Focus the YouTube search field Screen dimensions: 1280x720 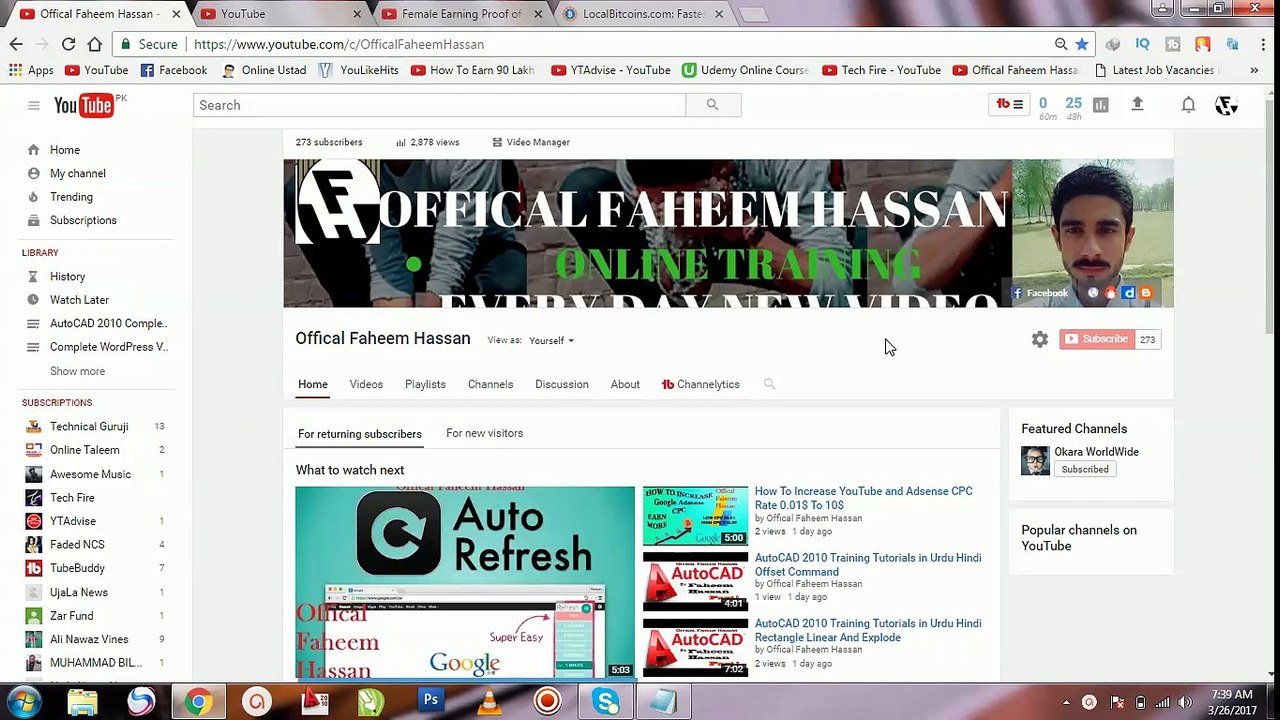[440, 105]
